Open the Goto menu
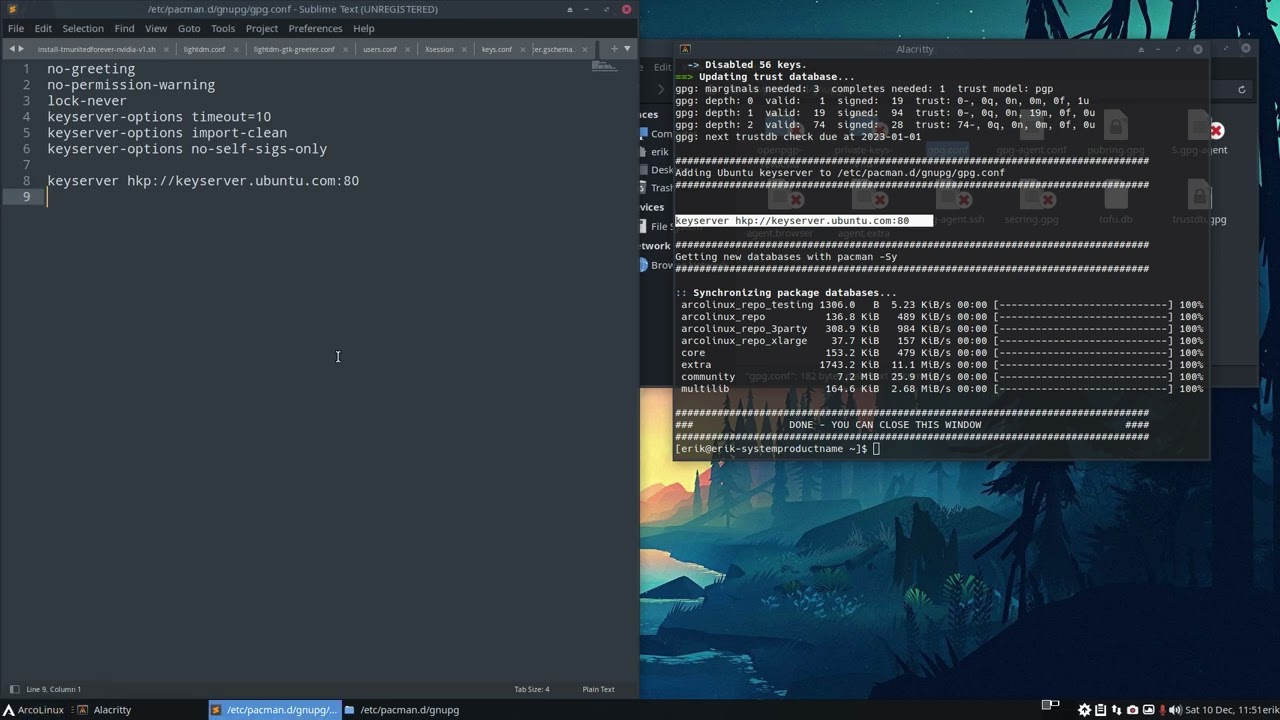Screen dimensions: 1280x720 tap(189, 28)
